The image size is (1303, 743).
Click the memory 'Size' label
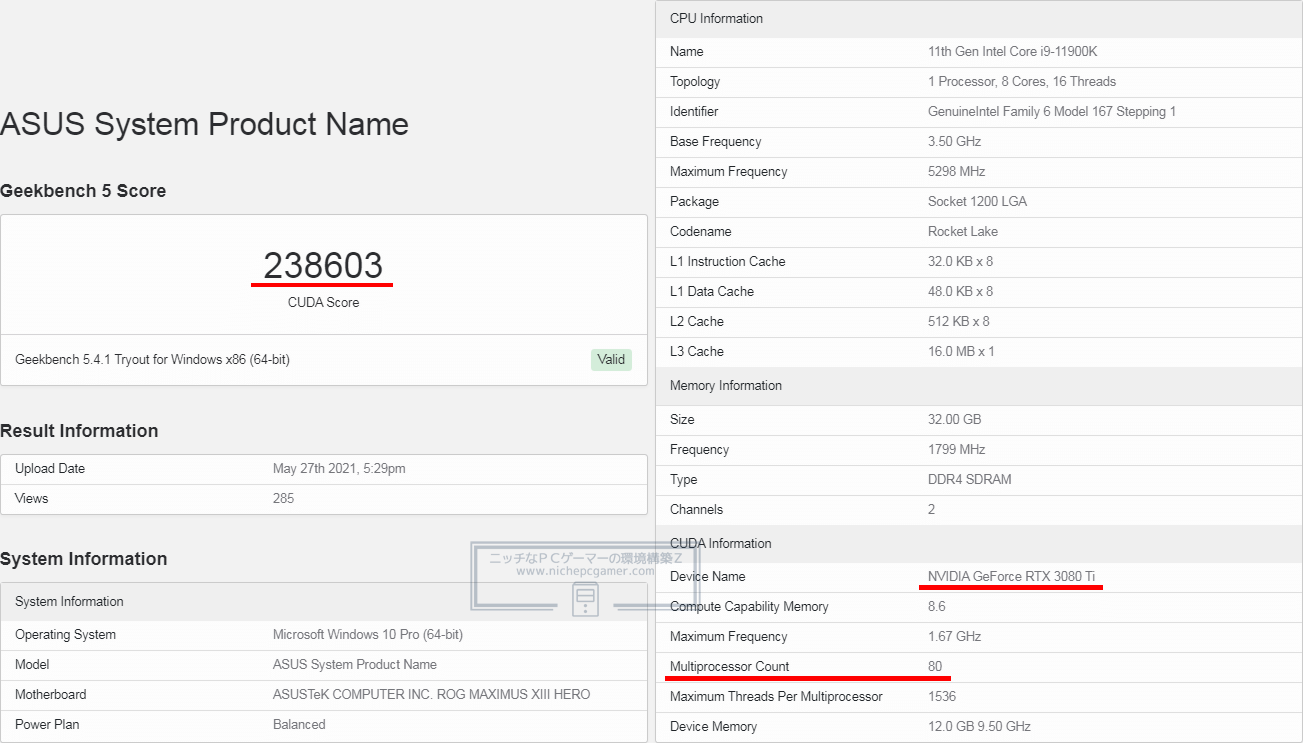pos(682,420)
